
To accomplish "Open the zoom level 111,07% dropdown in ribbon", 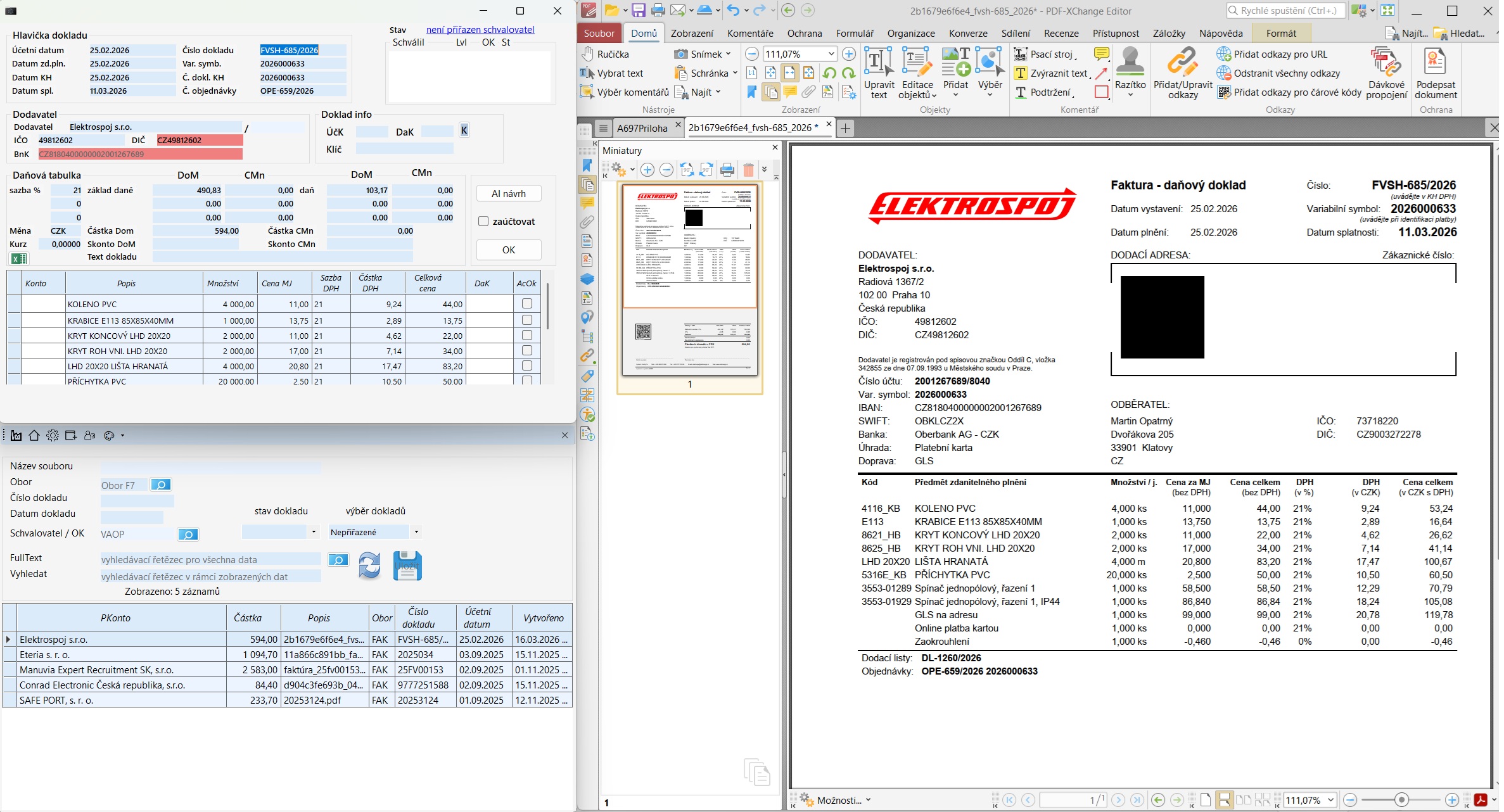I will pos(831,54).
